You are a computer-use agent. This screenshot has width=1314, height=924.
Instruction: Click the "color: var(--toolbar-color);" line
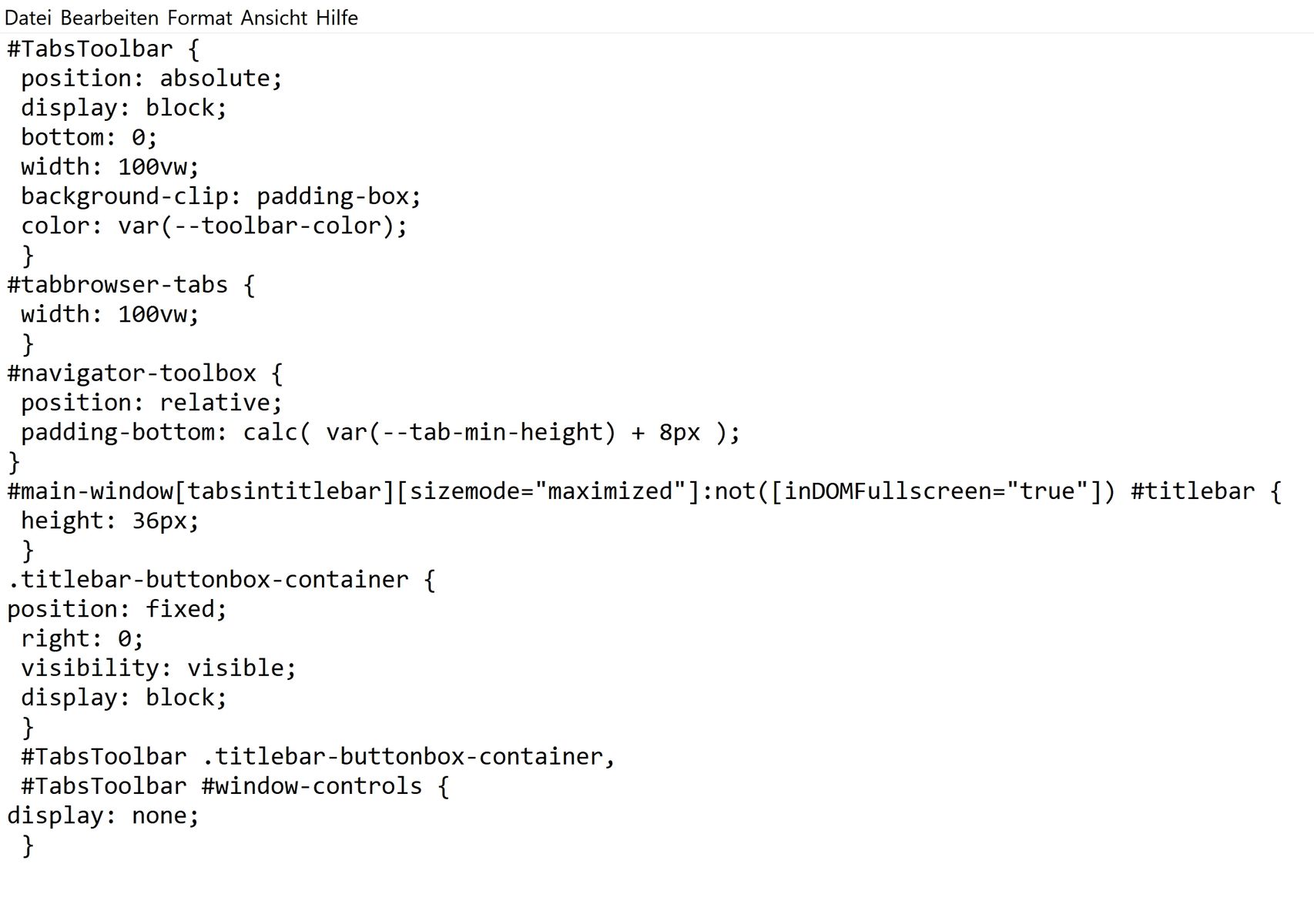213,226
